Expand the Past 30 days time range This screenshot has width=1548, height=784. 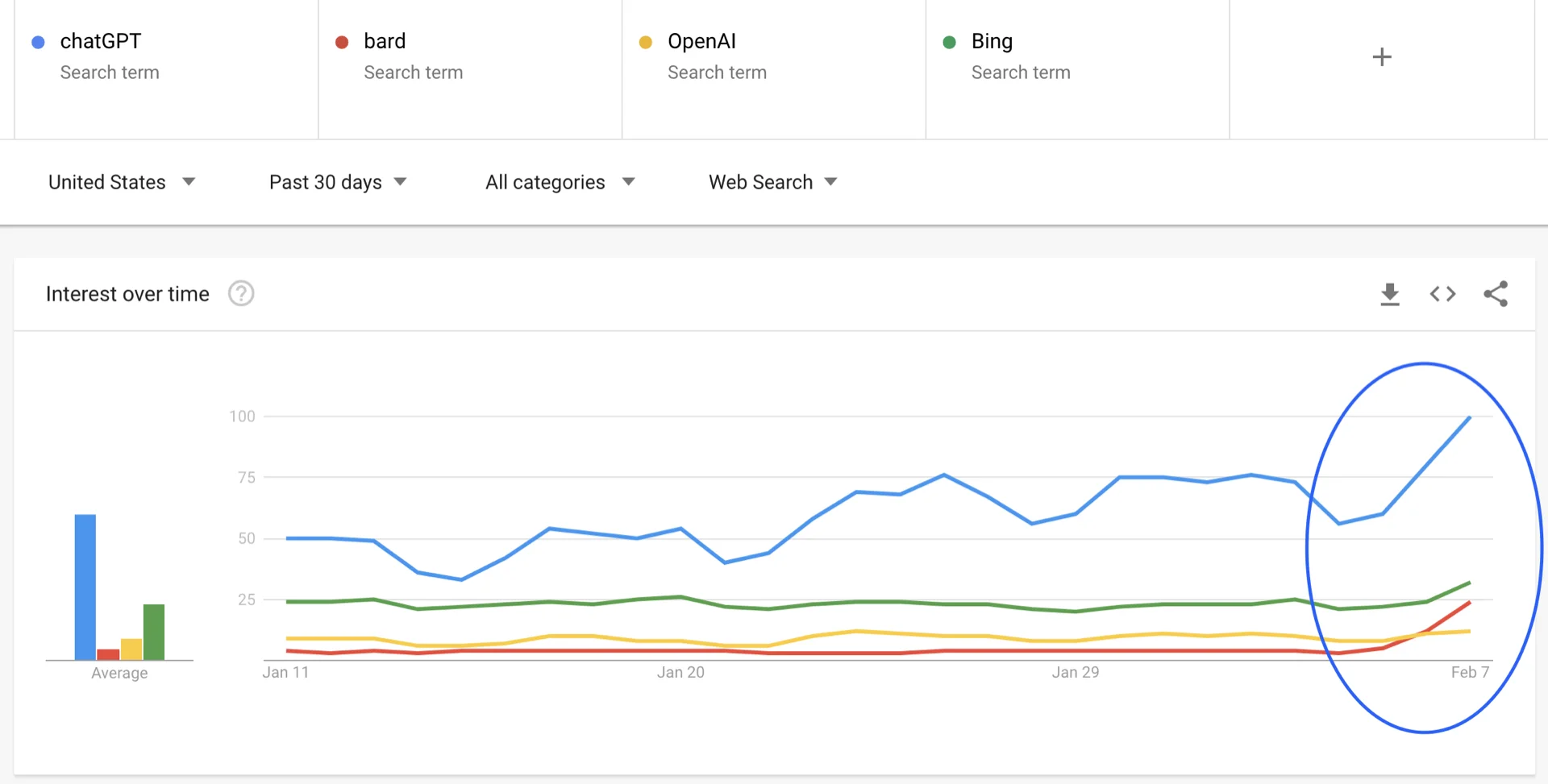coord(337,182)
